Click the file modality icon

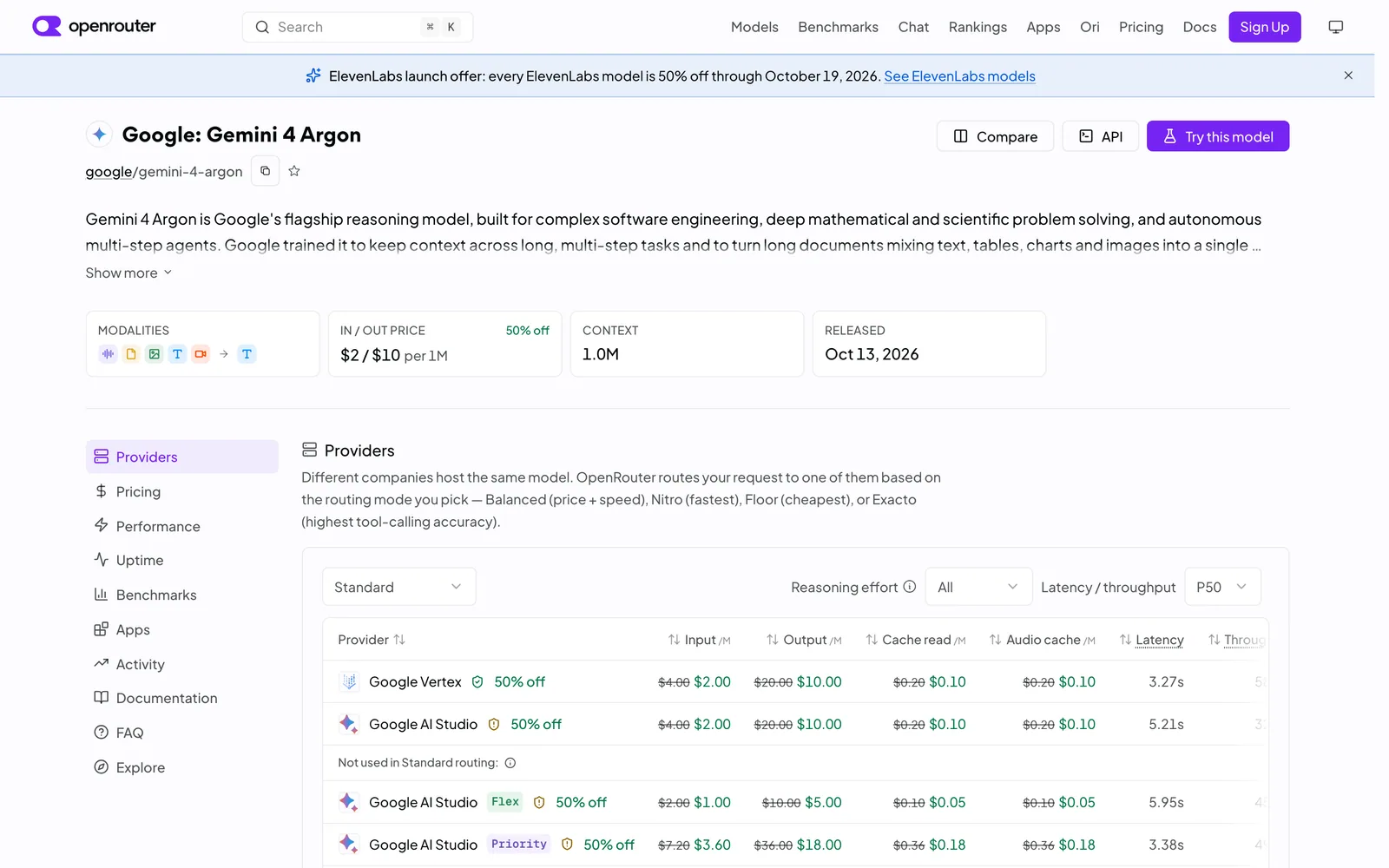(131, 354)
